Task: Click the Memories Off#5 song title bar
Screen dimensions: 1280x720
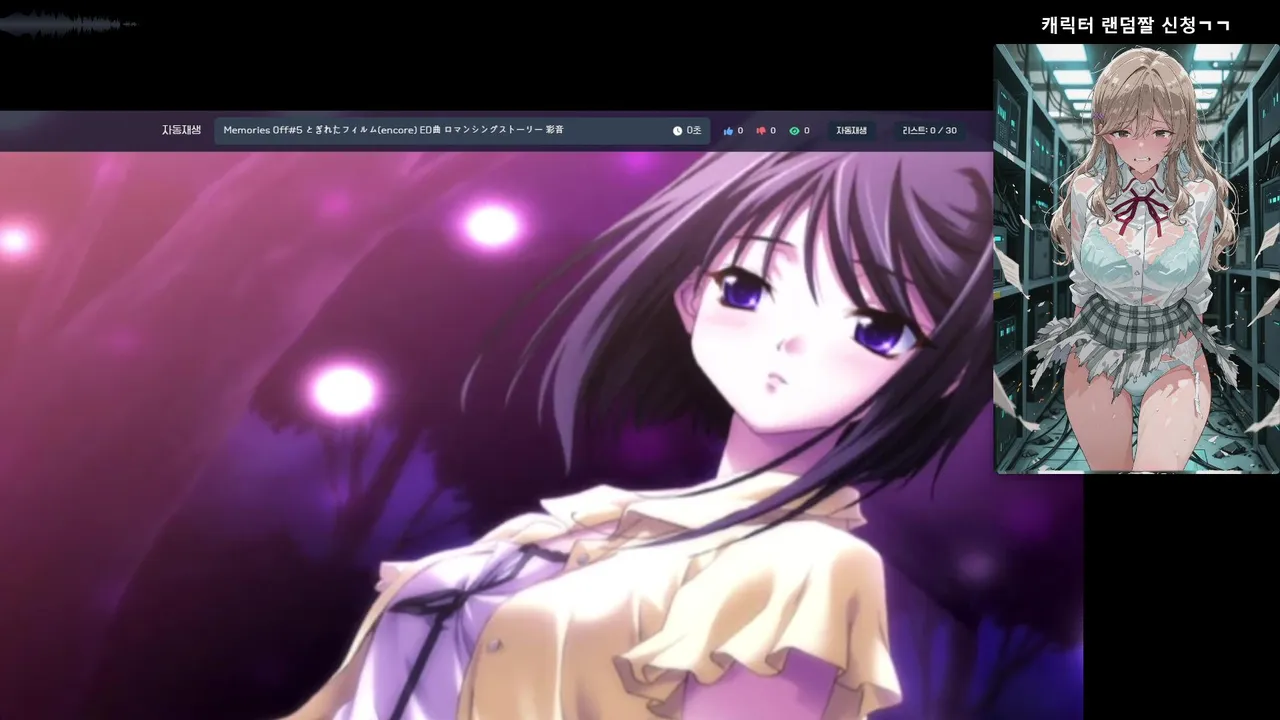Action: (x=462, y=131)
